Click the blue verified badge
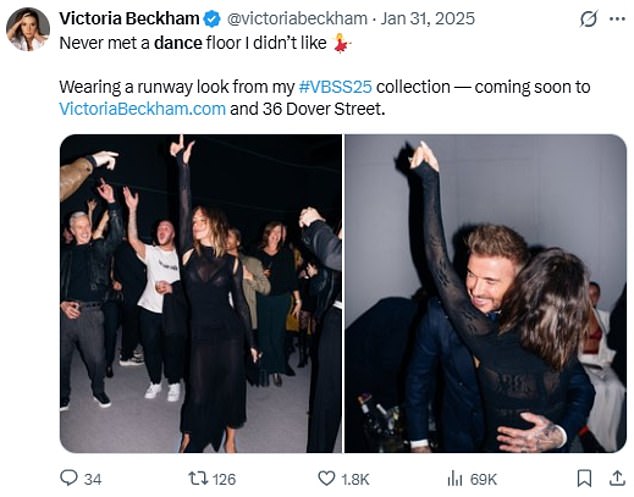634x497 pixels. click(x=212, y=19)
